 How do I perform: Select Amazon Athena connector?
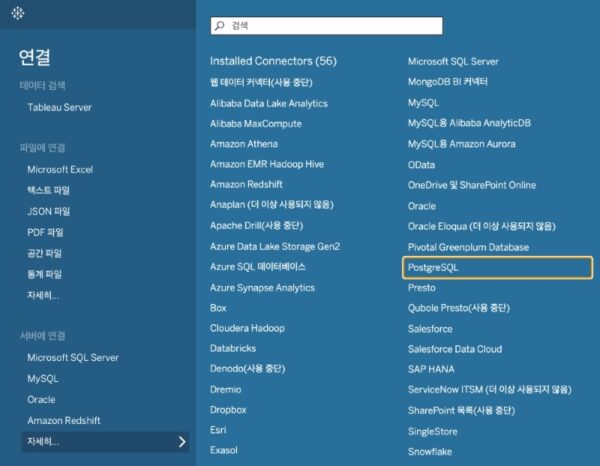244,144
